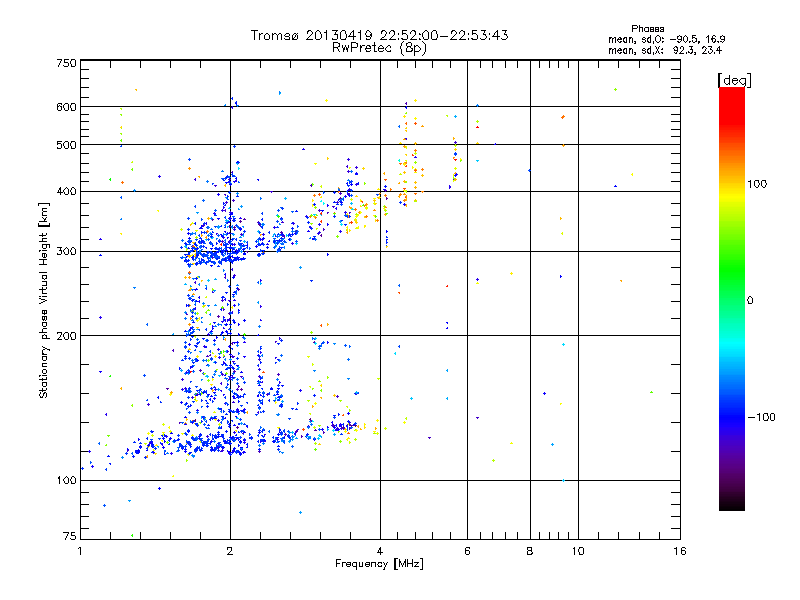
Task: Click the 16 tick label on the frequency axis
Action: [x=680, y=551]
